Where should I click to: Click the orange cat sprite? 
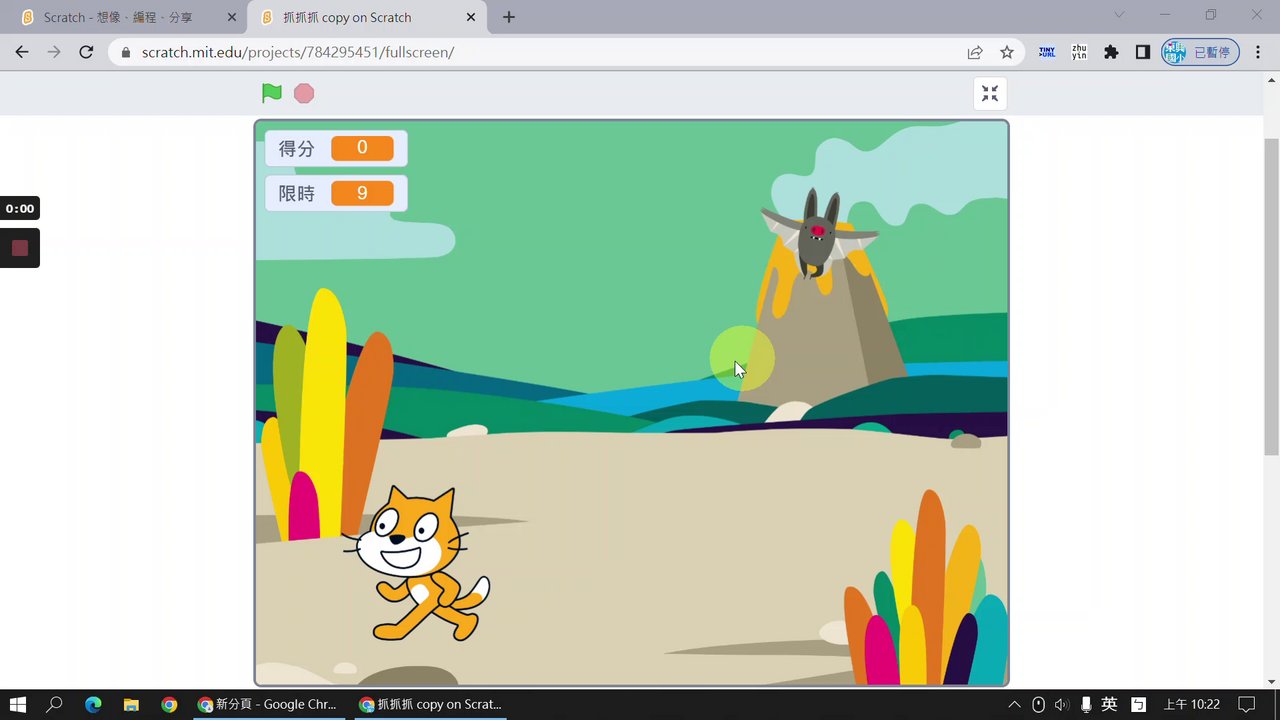pos(417,563)
